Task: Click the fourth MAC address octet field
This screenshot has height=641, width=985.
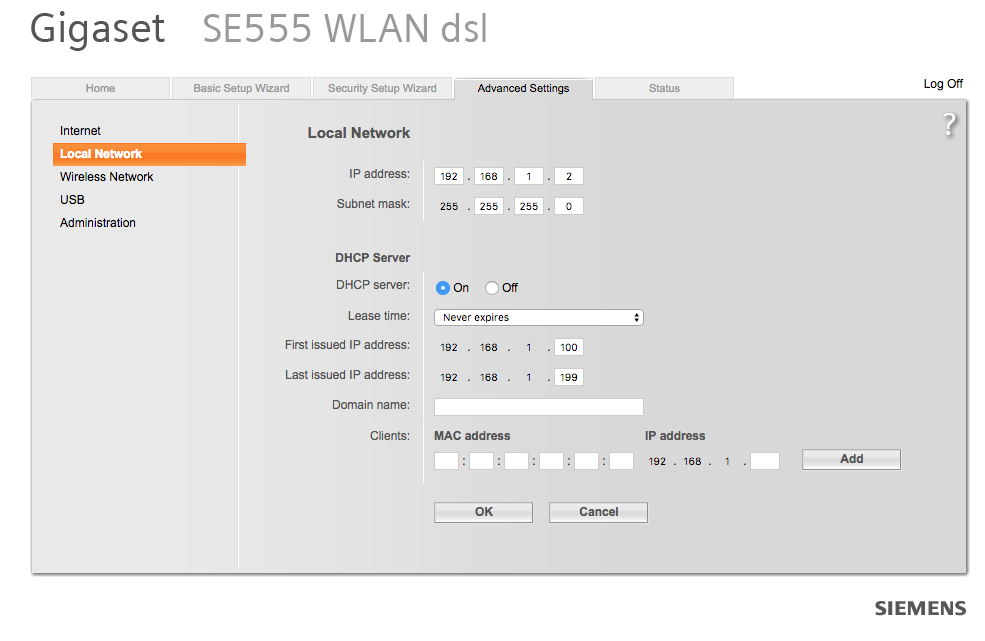Action: 552,461
